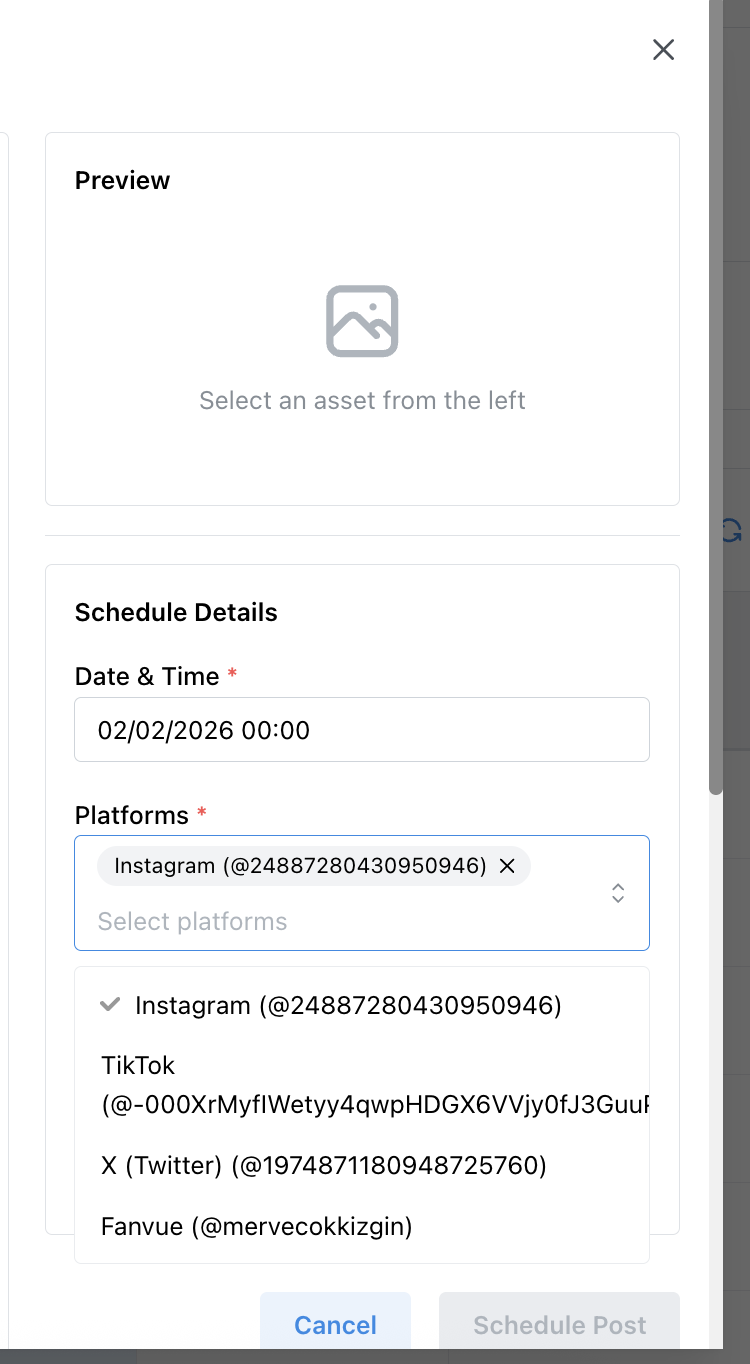The width and height of the screenshot is (750, 1364).
Task: Select the TikTok platform option
Action: pos(300,1085)
